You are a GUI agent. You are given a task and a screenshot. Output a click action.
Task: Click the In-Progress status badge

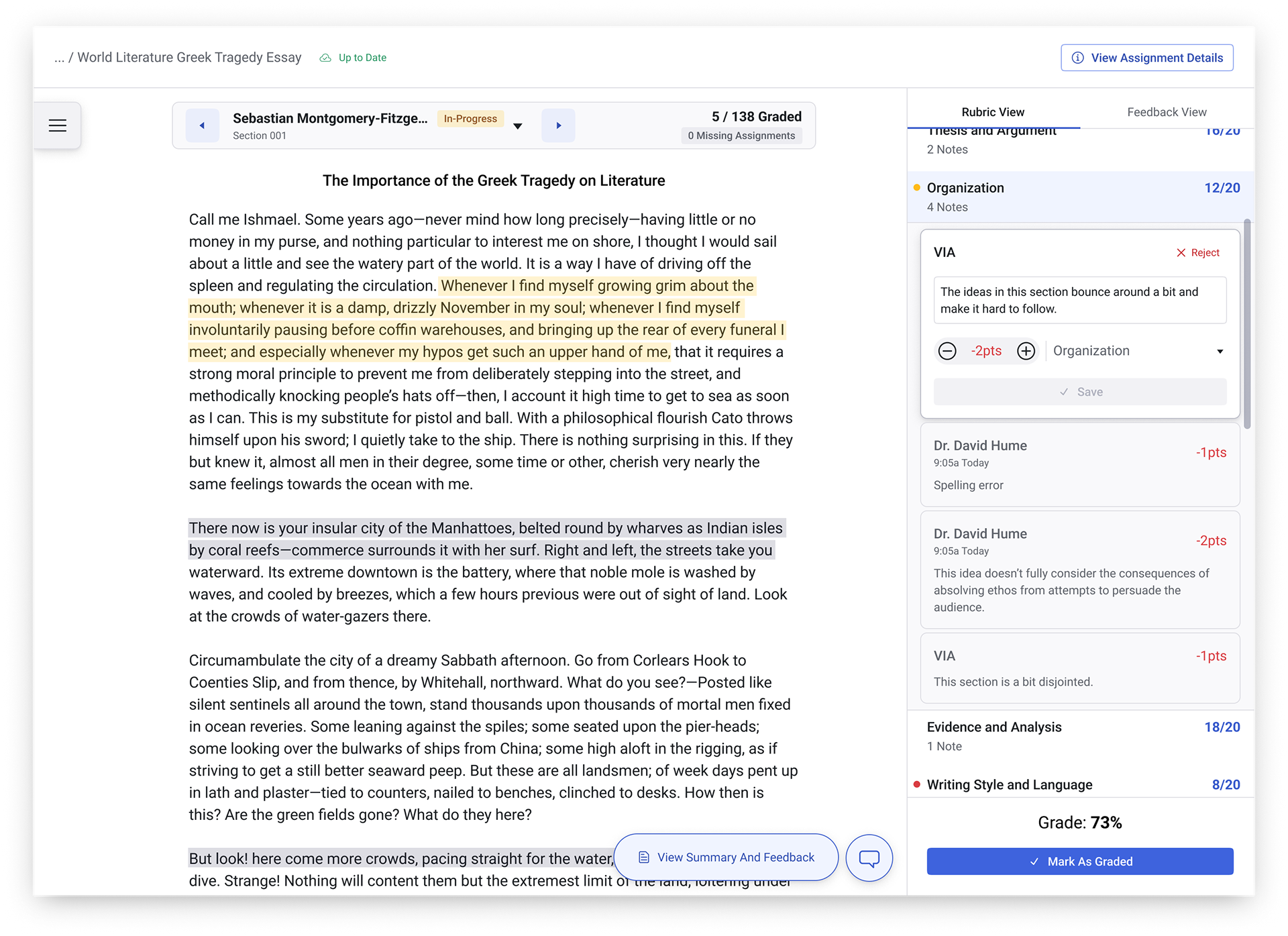tap(470, 119)
